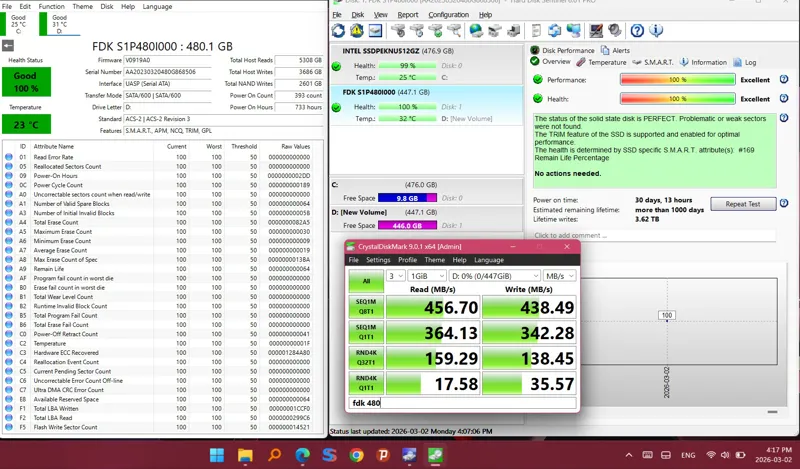Open the test size dropdown showing 1GiB
800x469 pixels.
pos(427,276)
